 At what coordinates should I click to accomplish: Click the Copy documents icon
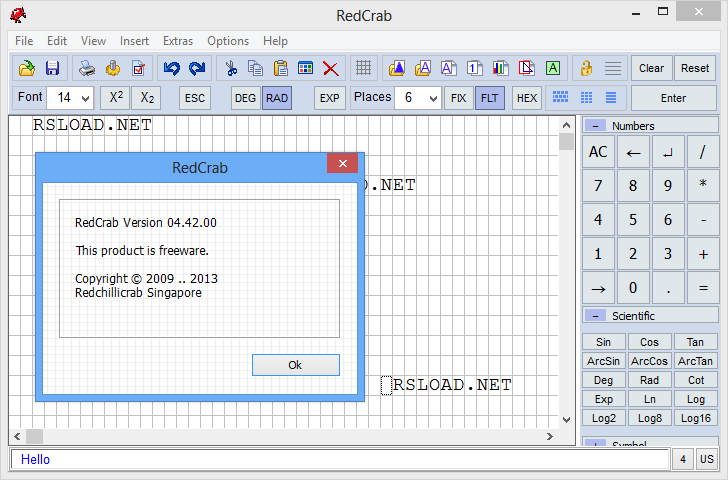click(x=255, y=68)
